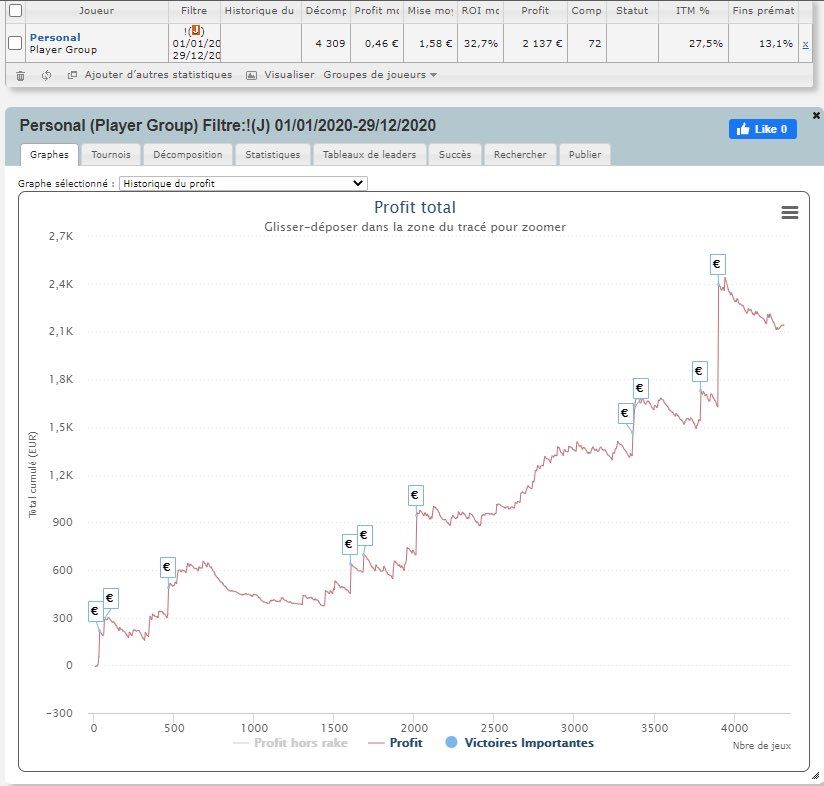Click the 32,7% ROI cell
This screenshot has height=786, width=824.
point(480,44)
